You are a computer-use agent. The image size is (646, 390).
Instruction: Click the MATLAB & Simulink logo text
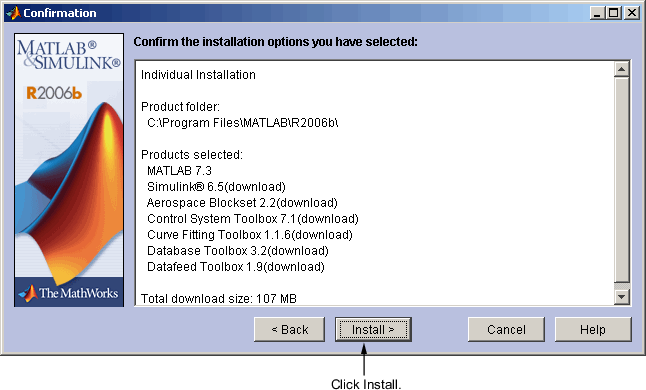point(69,55)
